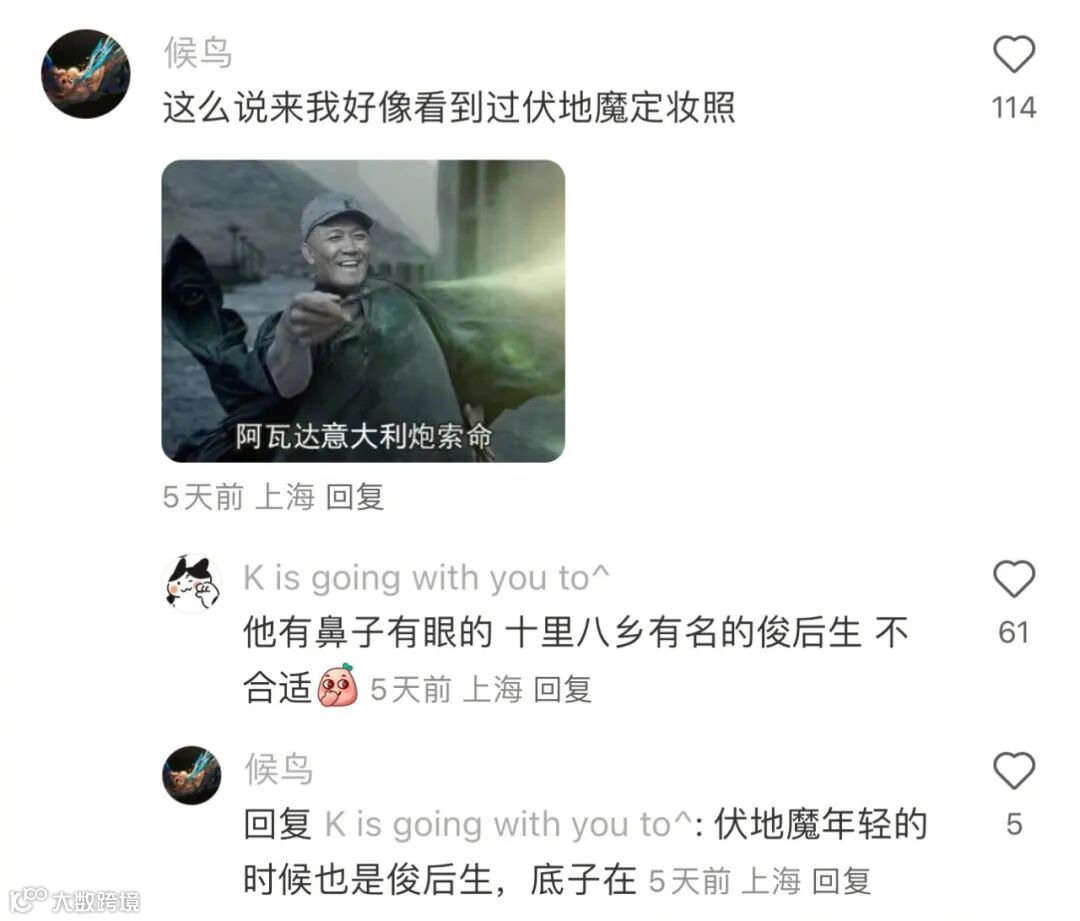Tap the peach emoji in the reply
Screen dimensions: 1080x921
[338, 685]
